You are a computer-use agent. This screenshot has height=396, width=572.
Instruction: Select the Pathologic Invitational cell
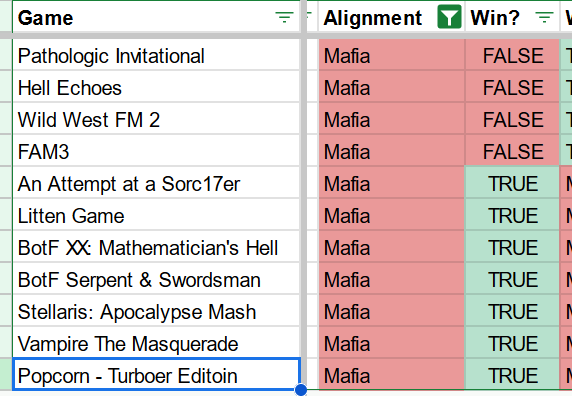click(156, 55)
